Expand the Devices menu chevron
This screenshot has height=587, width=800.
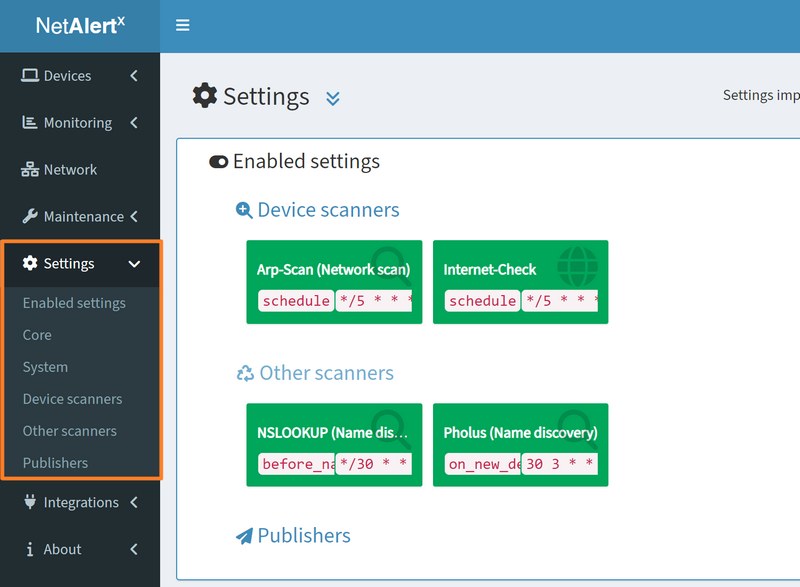[x=134, y=76]
